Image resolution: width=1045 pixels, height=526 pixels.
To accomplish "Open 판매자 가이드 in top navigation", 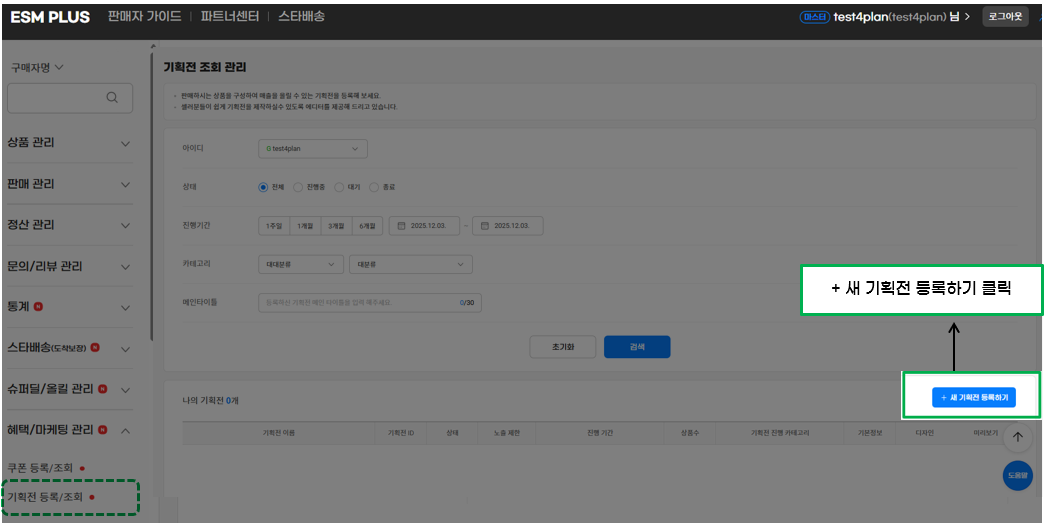I will pos(145,17).
